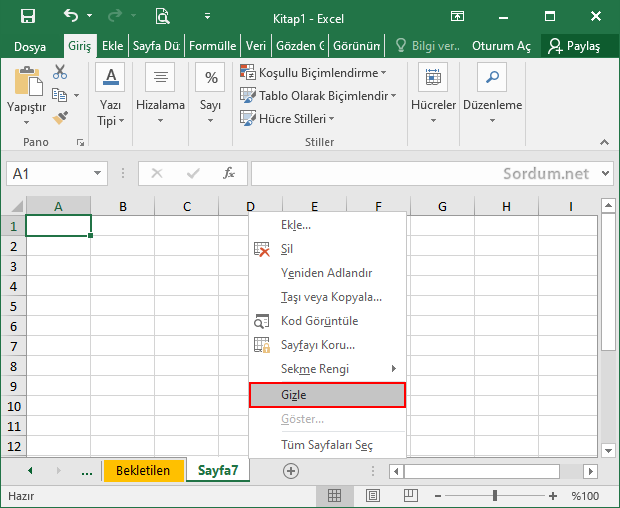Click the Cut scissors icon
Screen dimensions: 620x508
tap(60, 72)
